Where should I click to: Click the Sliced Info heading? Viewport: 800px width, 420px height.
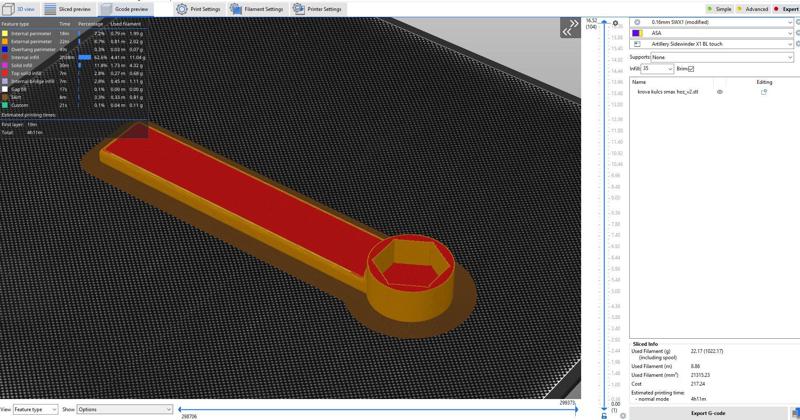(x=645, y=344)
